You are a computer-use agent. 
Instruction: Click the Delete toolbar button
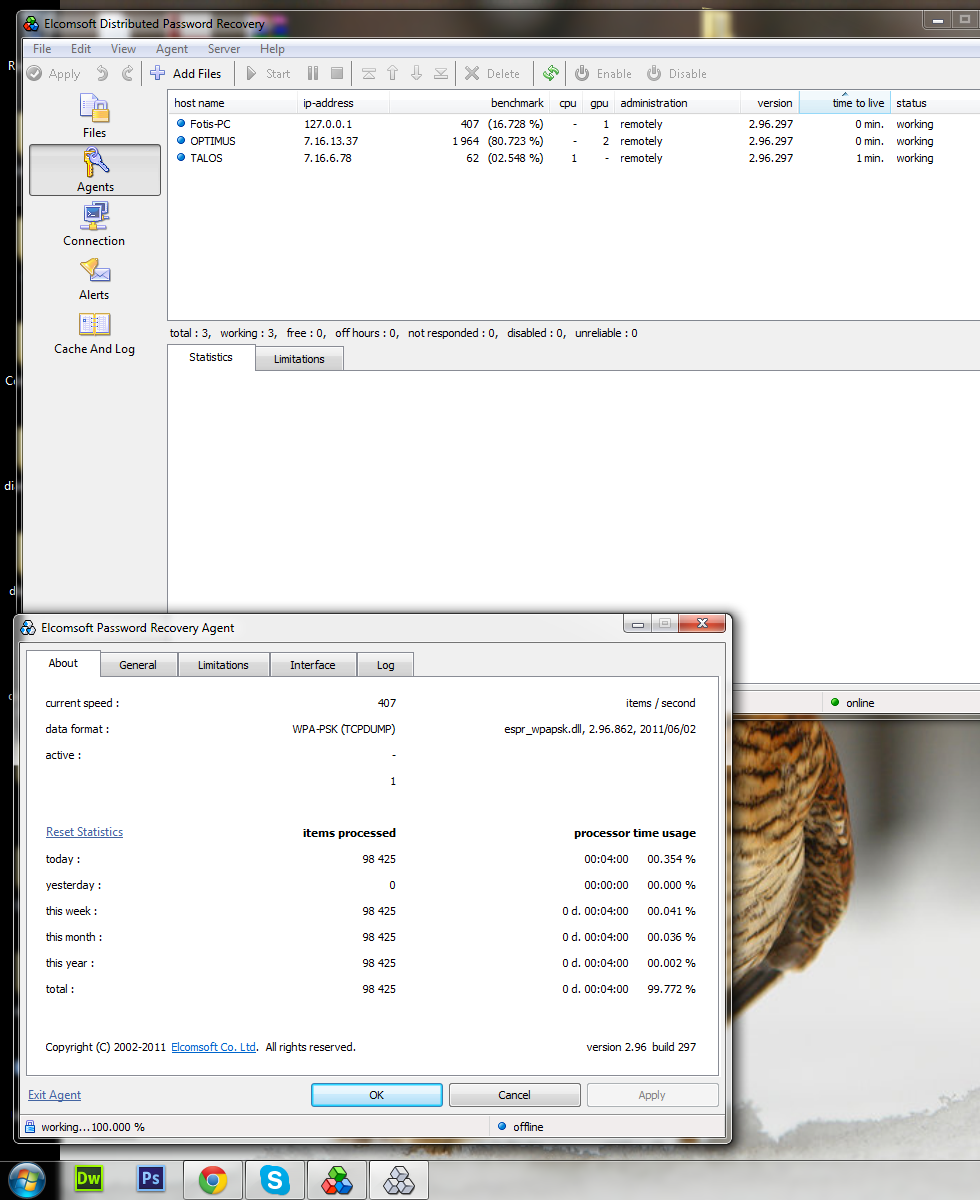(x=492, y=73)
